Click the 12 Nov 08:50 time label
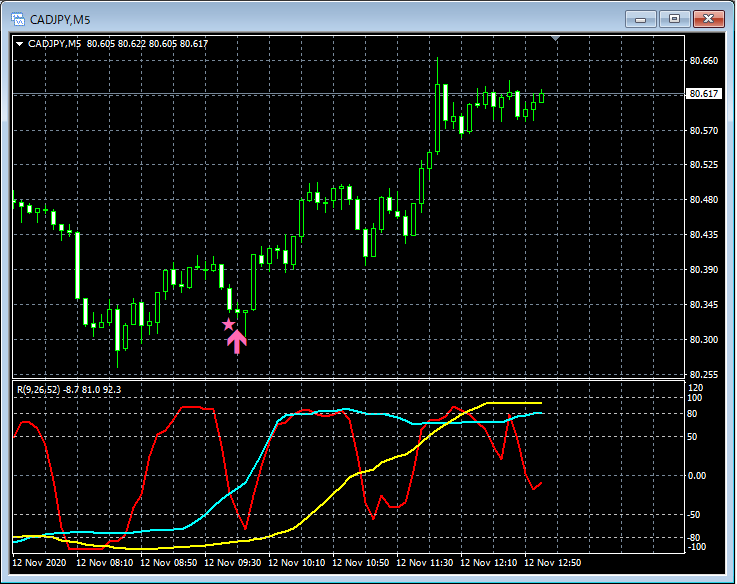Viewport: 737px width, 584px height. [x=168, y=562]
